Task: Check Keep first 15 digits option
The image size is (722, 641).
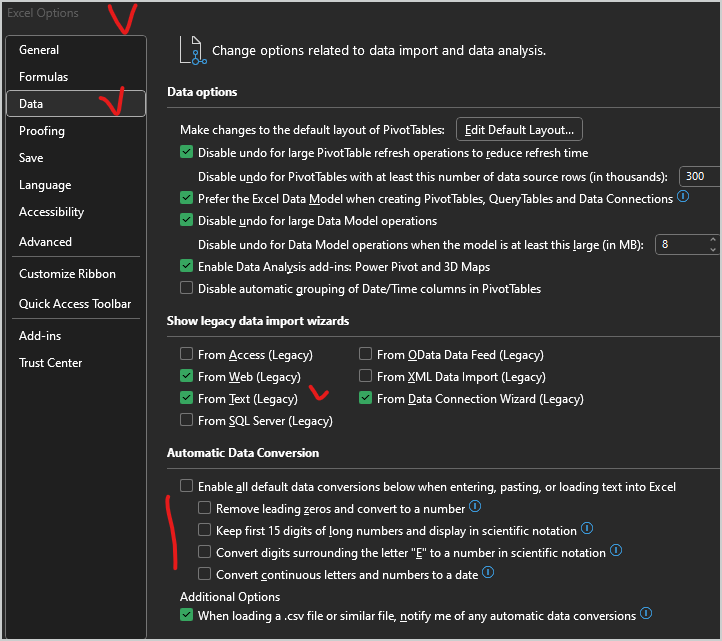Action: pyautogui.click(x=204, y=530)
